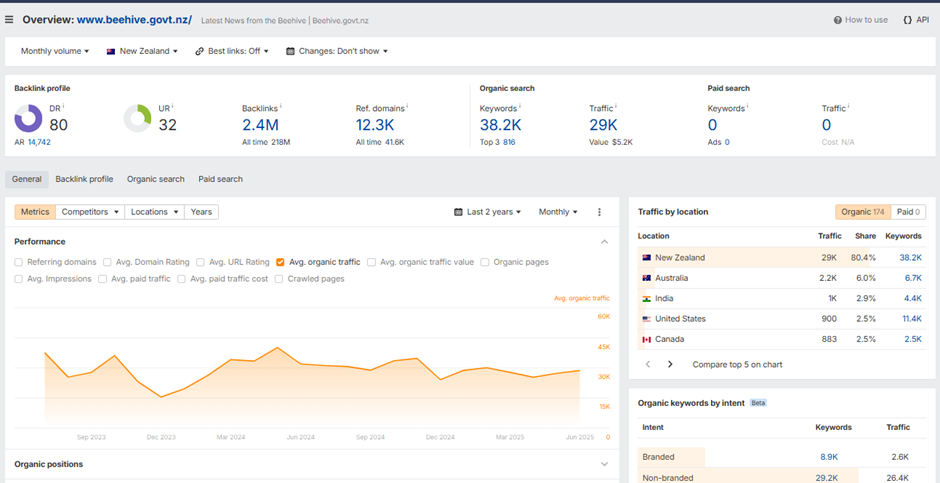Click the Canada flag row icon
The width and height of the screenshot is (940, 483).
click(646, 339)
